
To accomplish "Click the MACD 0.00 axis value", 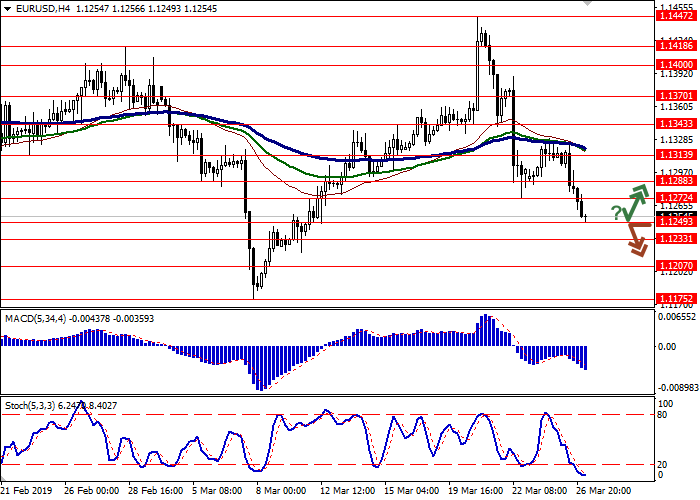I will click(666, 347).
